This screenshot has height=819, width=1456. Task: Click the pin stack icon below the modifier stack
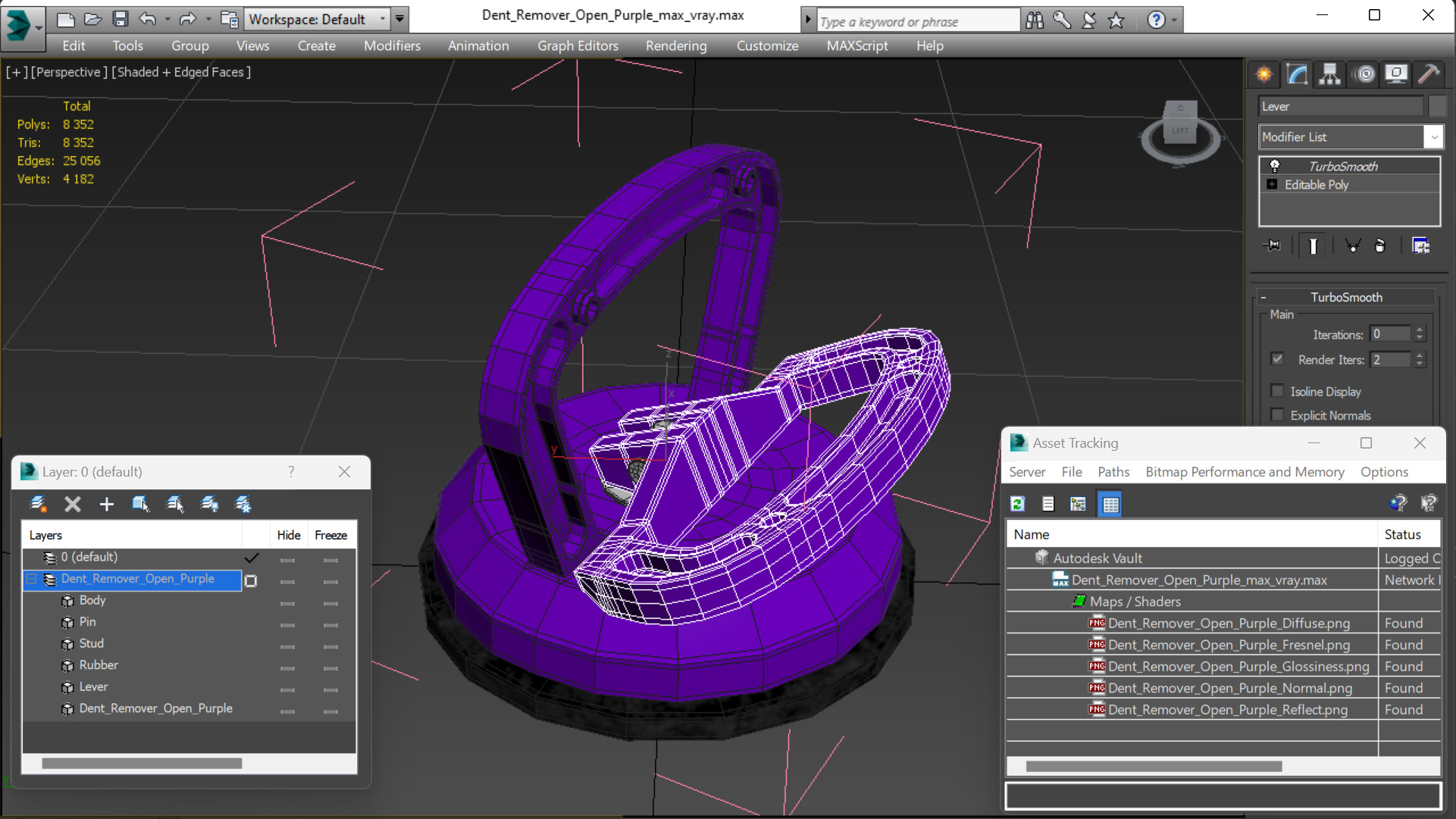point(1273,245)
